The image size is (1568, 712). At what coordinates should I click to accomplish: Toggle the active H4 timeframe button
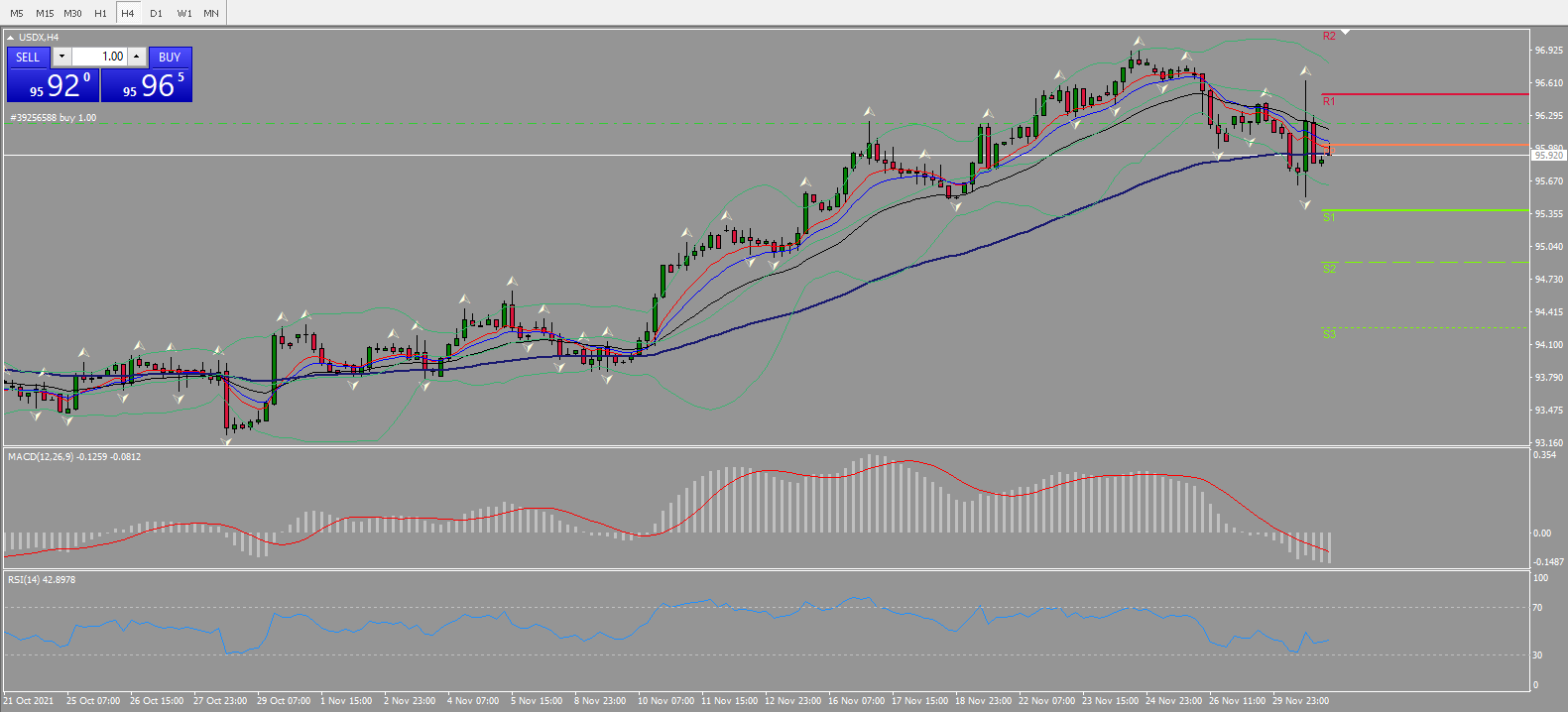coord(128,13)
